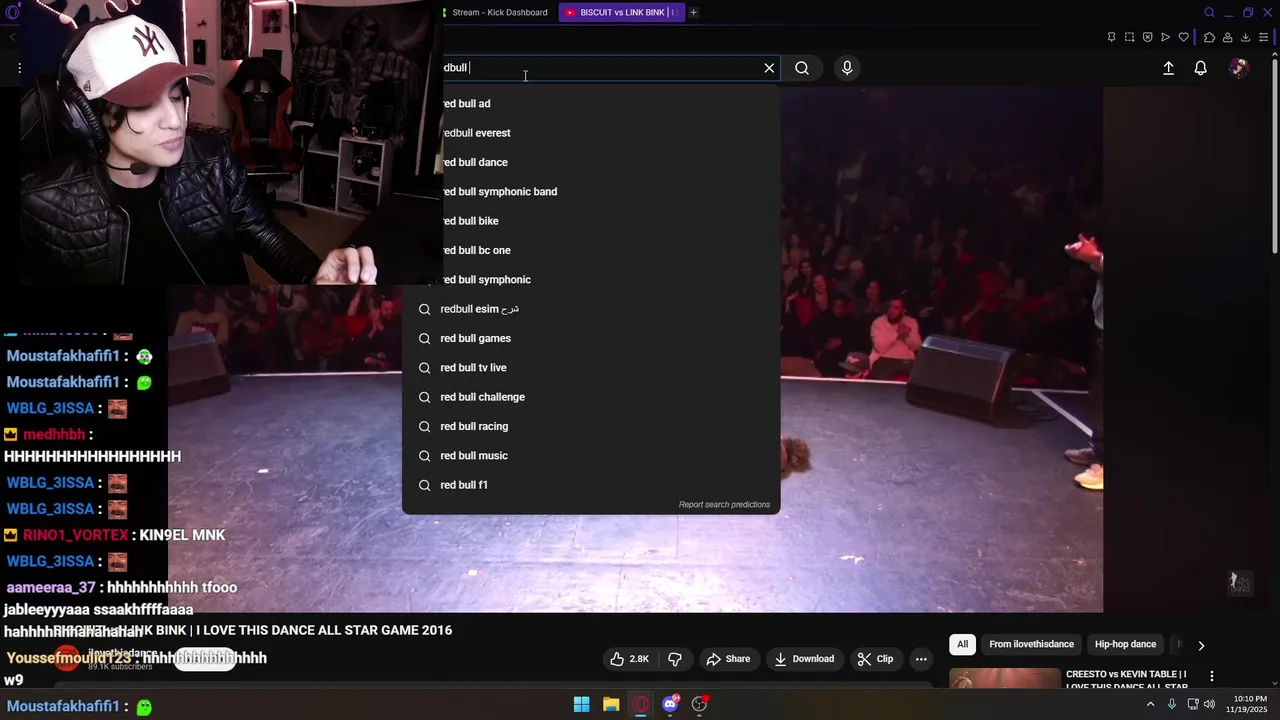1280x720 pixels.
Task: Like the video (2.8K)
Action: (630, 659)
